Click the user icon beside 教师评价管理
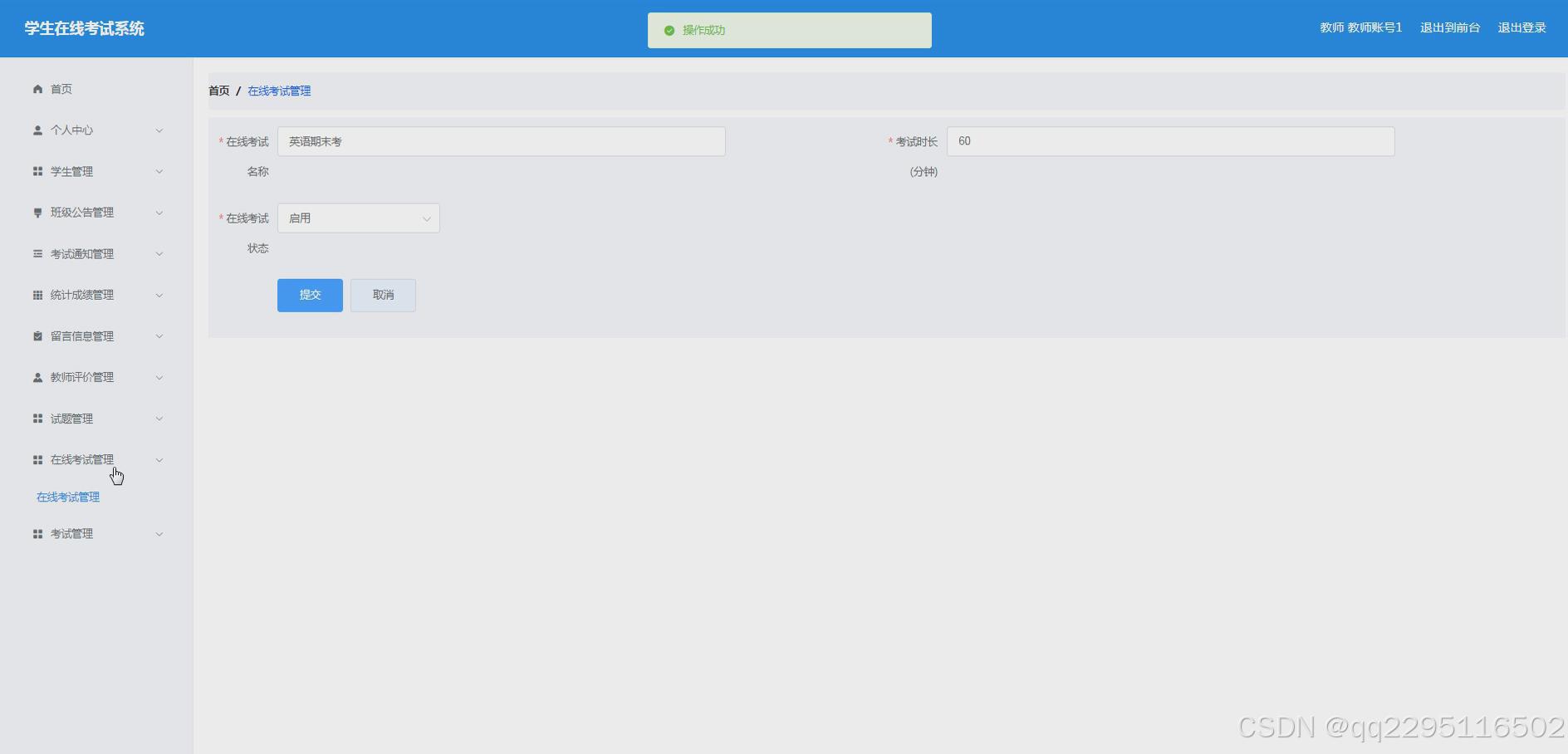The width and height of the screenshot is (1568, 754). [37, 377]
